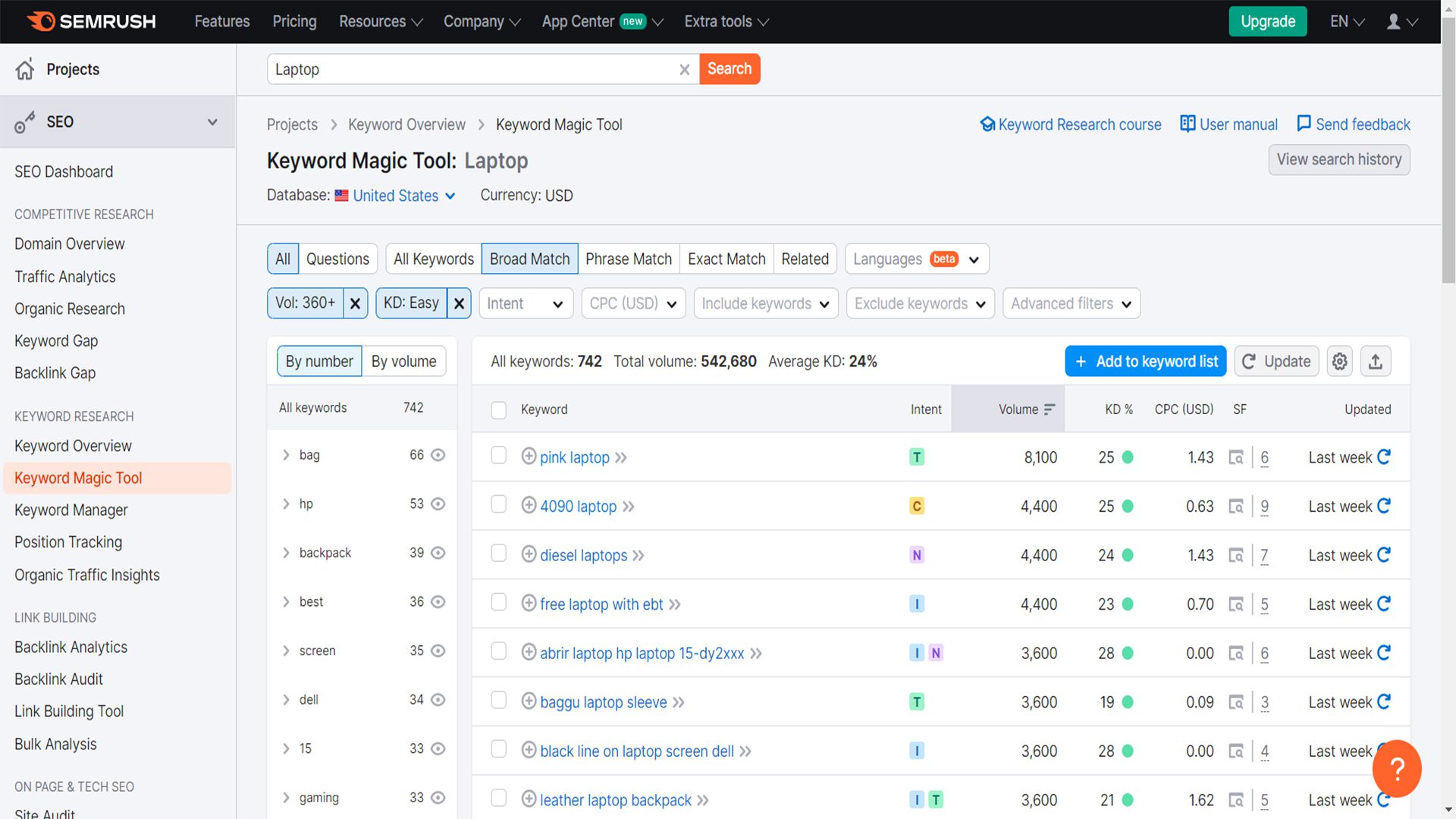The height and width of the screenshot is (819, 1456).
Task: Click the export upload icon
Action: point(1376,362)
